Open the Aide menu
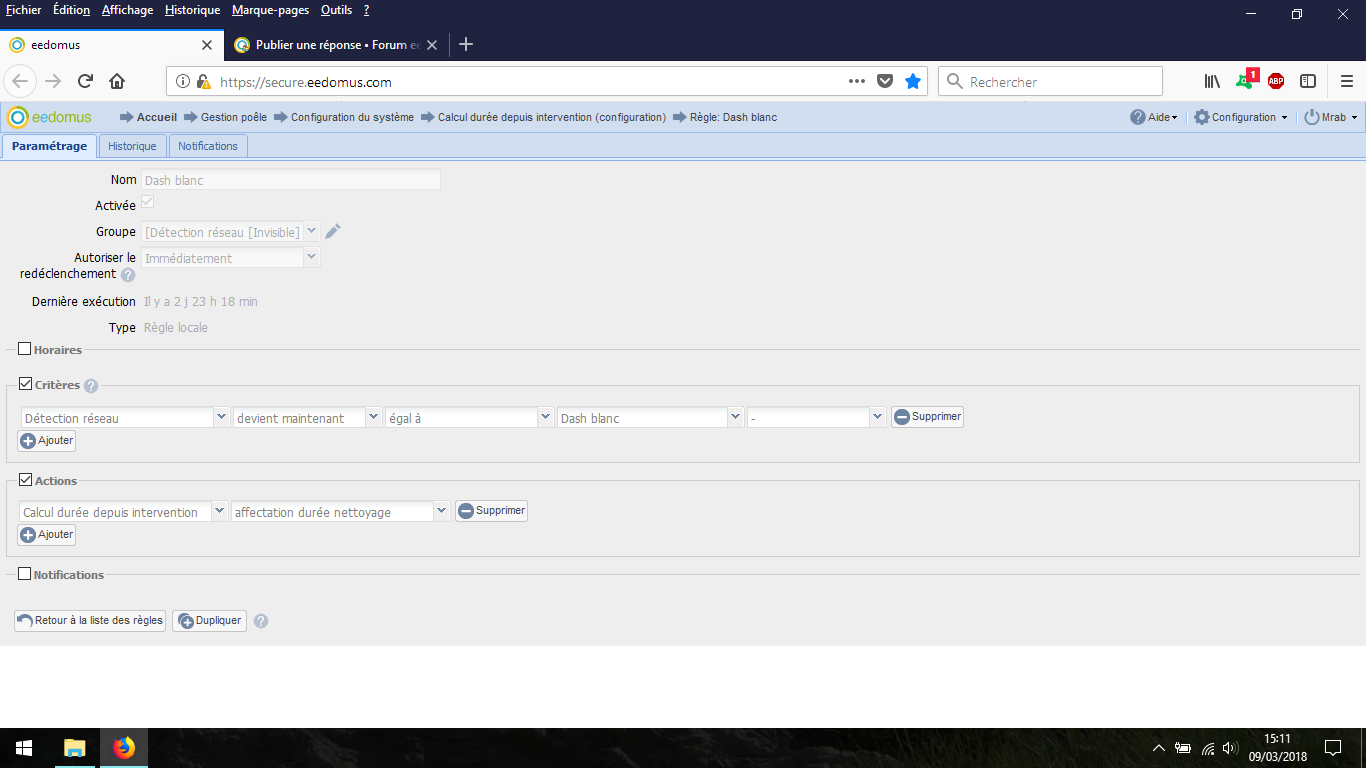 (1154, 117)
